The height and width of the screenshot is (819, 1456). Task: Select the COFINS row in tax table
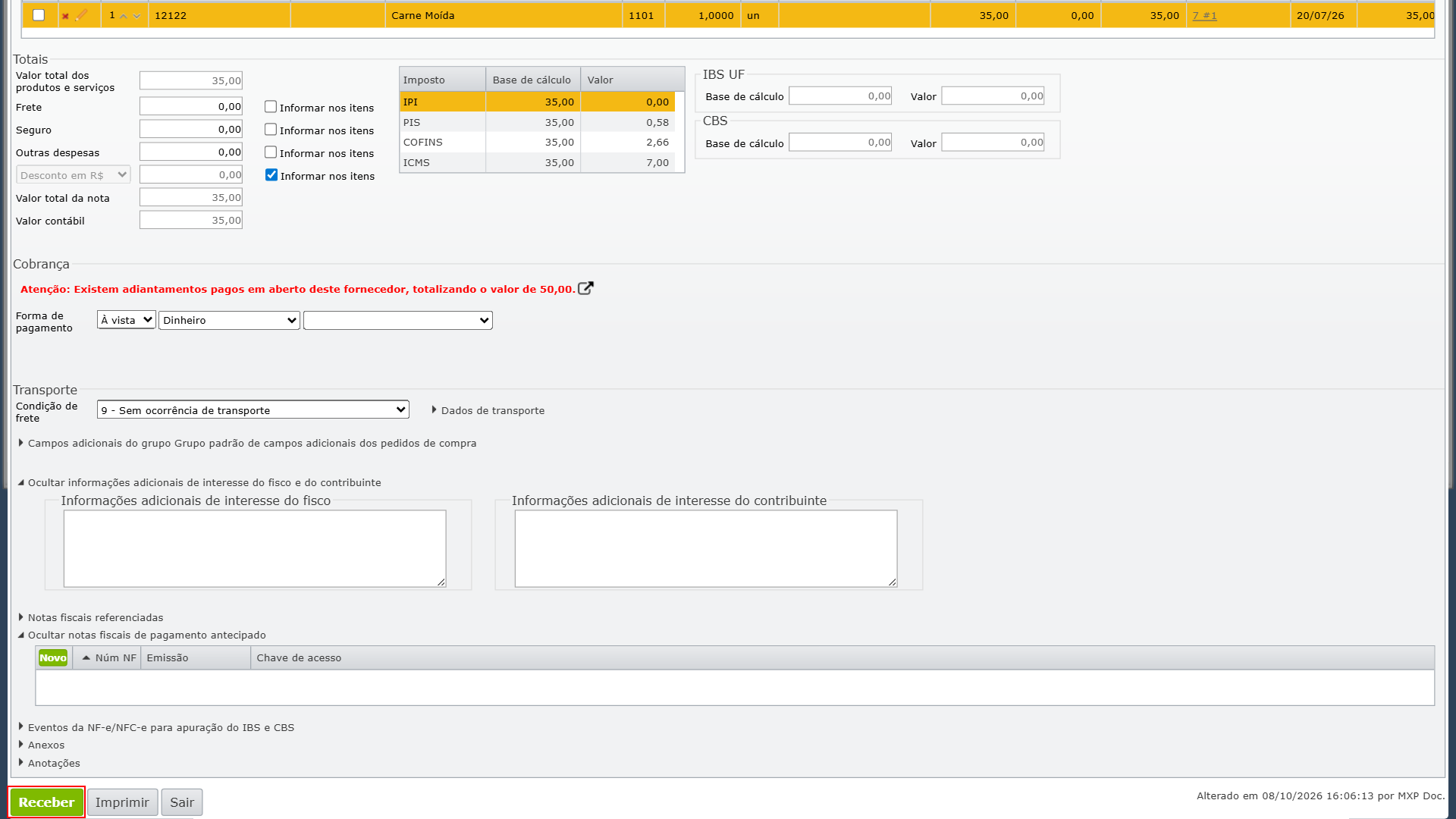537,142
